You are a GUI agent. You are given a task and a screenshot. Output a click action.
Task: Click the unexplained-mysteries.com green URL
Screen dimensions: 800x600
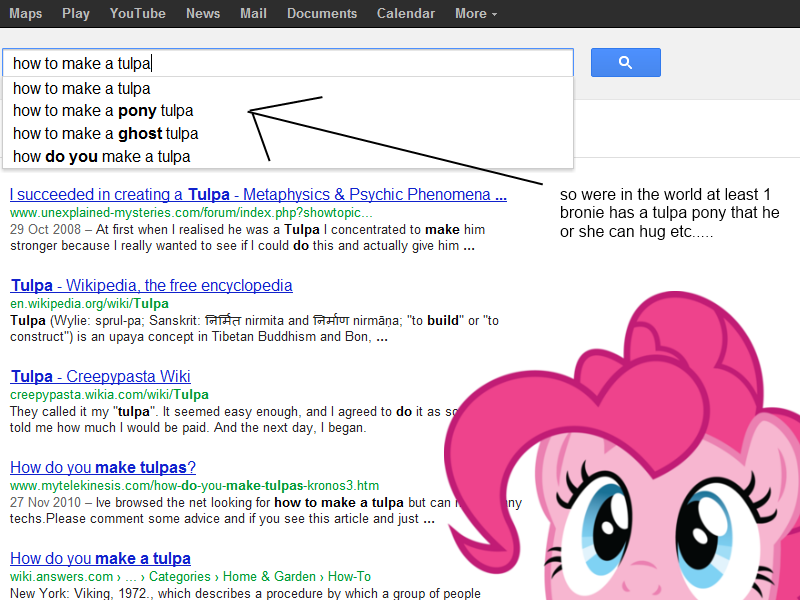191,212
